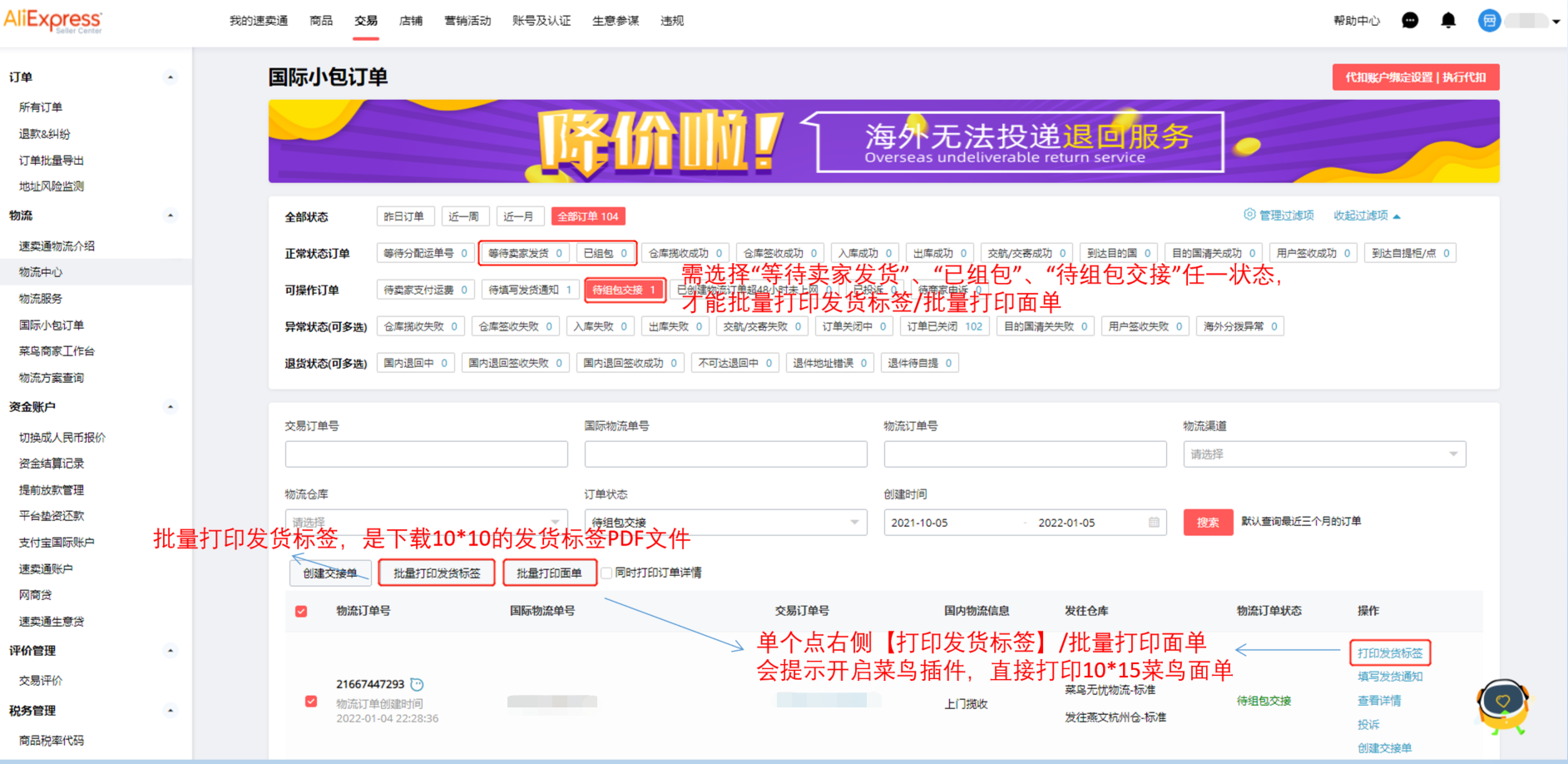Select 近一月 filter
The height and width of the screenshot is (764, 1568).
tap(519, 216)
